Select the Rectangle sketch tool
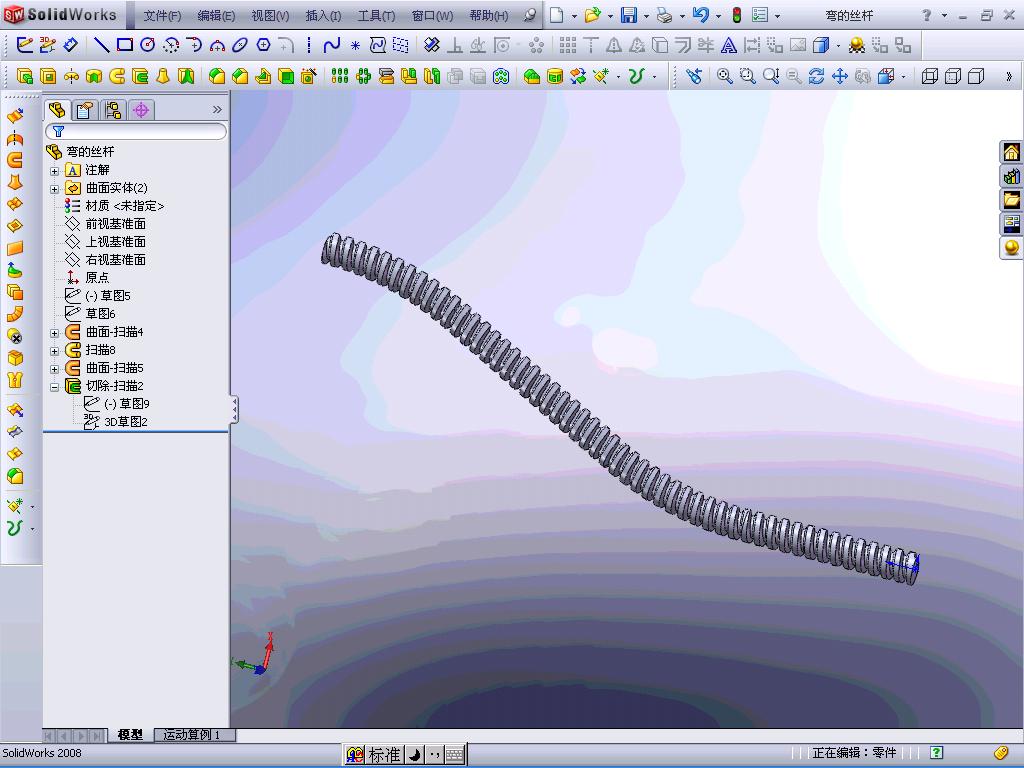This screenshot has width=1024, height=768. tap(124, 45)
